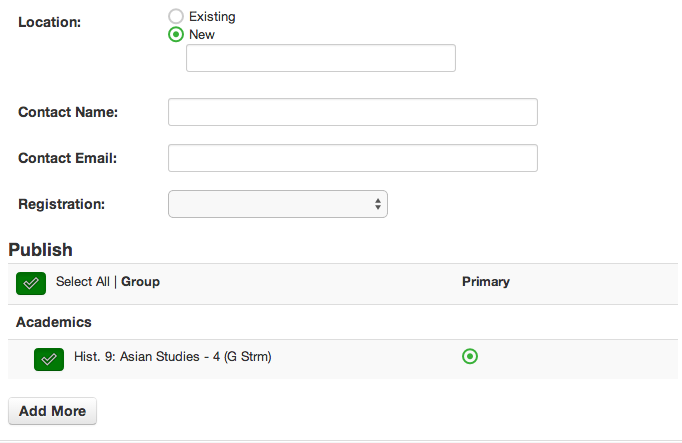Click the Select All text label
This screenshot has width=682, height=443.
pyautogui.click(x=83, y=282)
